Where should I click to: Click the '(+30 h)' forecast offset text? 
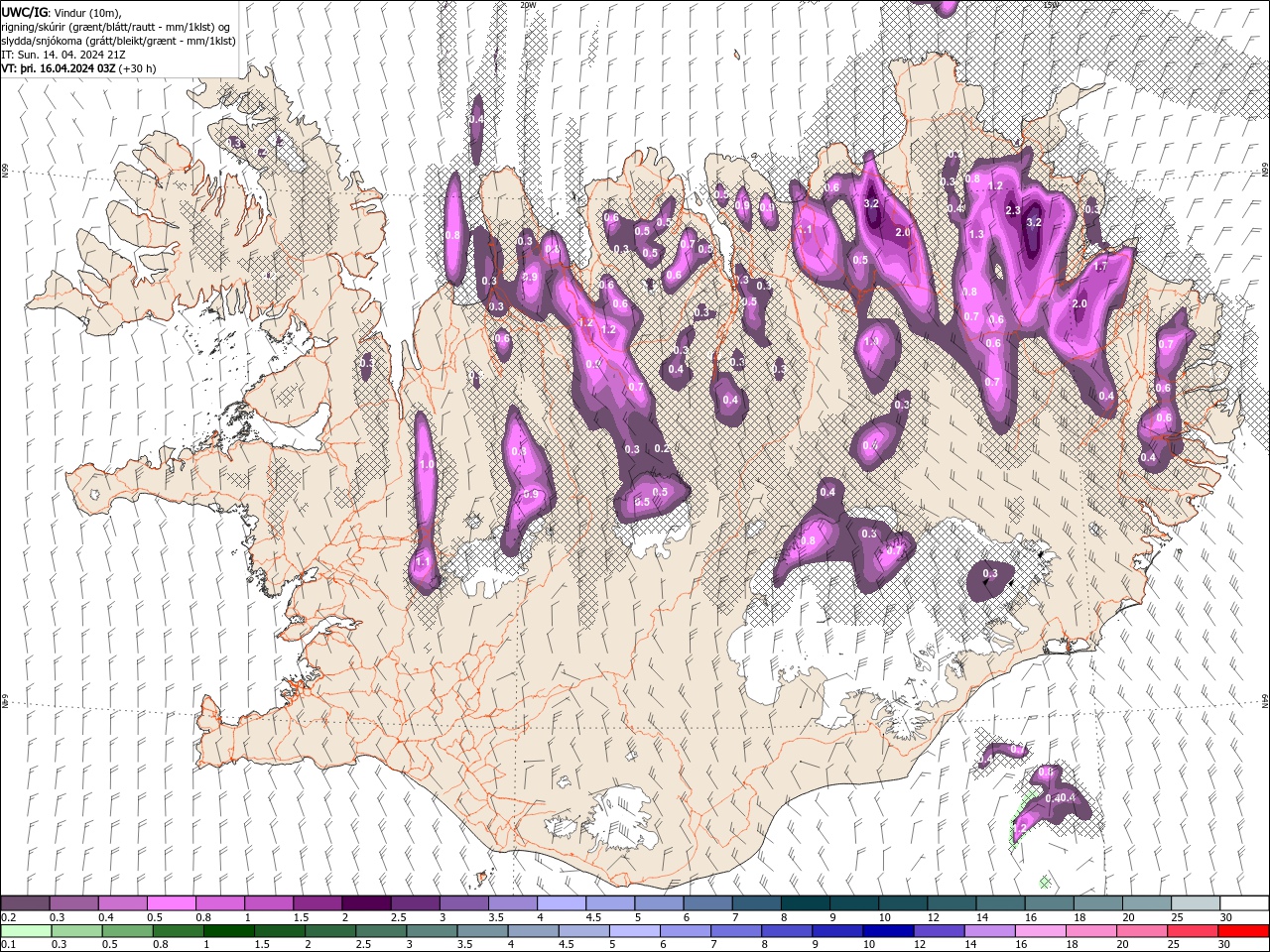[x=138, y=69]
